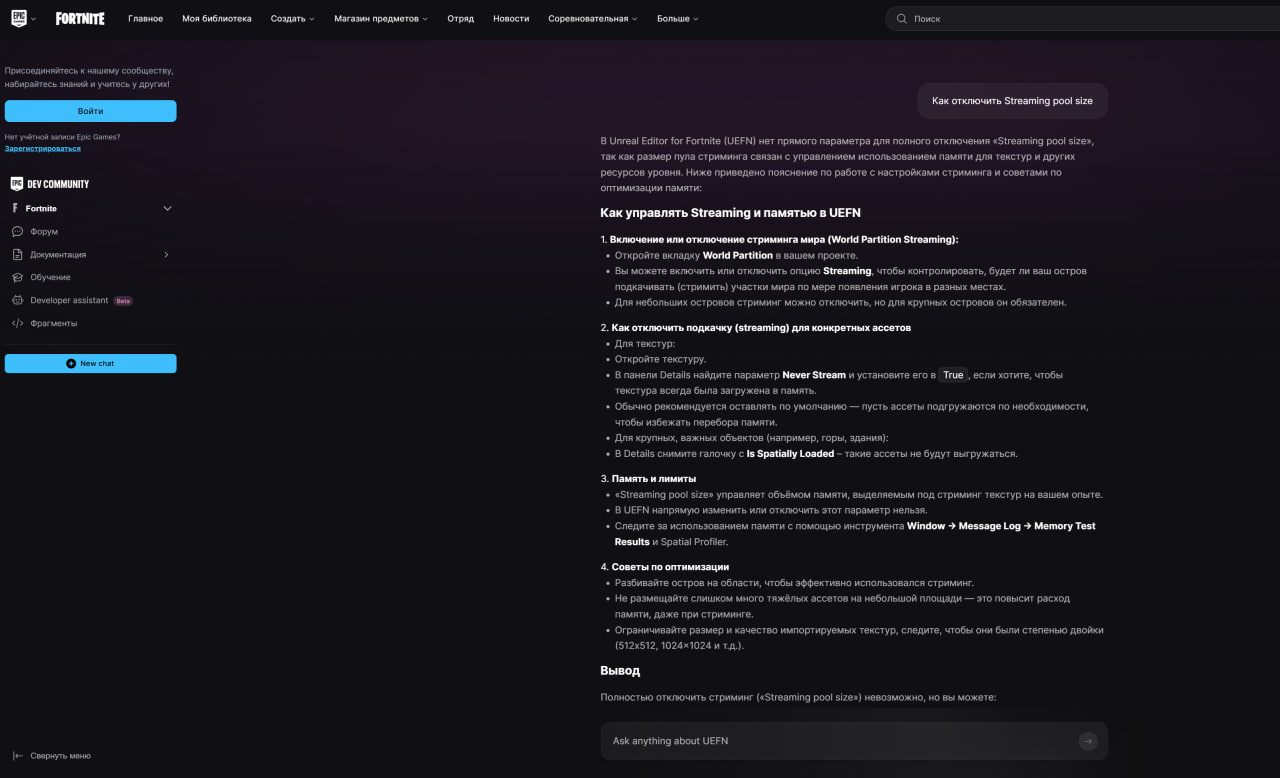Click the Вывод heading
This screenshot has height=778, width=1280.
[x=620, y=670]
